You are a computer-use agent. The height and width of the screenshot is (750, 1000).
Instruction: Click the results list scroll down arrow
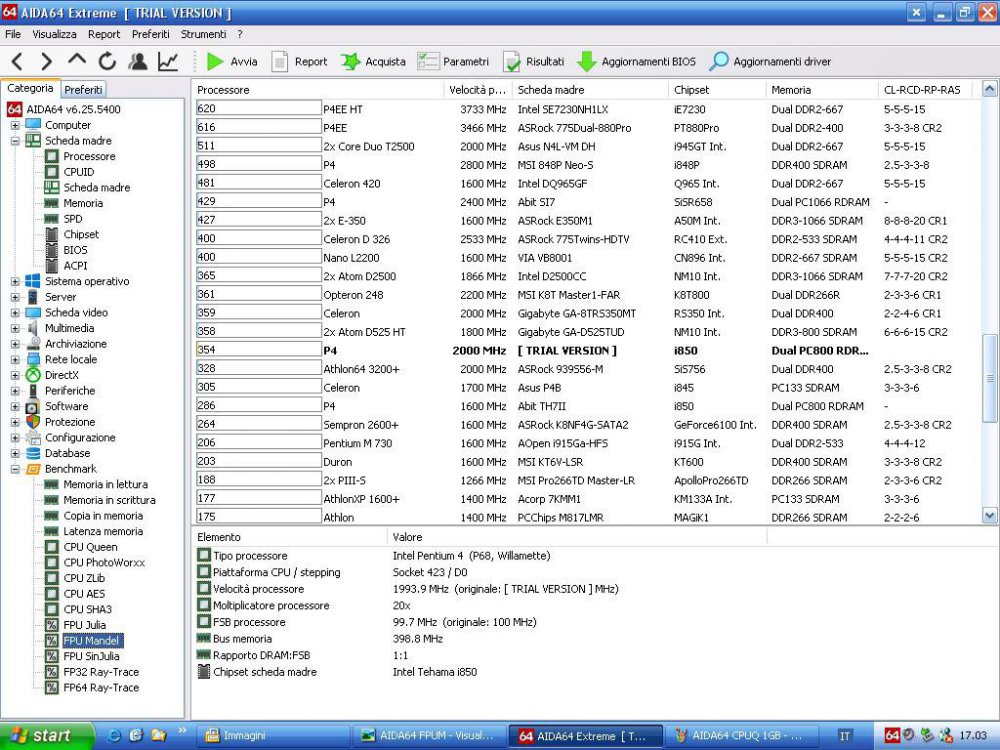point(990,515)
